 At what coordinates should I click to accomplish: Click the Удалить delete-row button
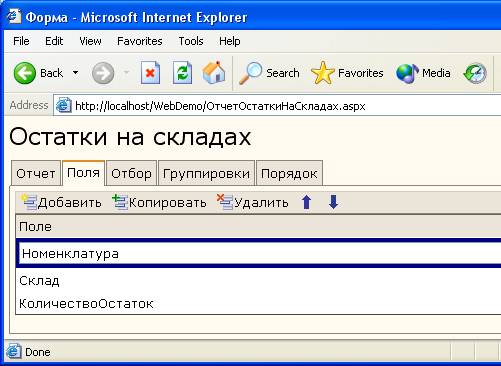point(253,202)
